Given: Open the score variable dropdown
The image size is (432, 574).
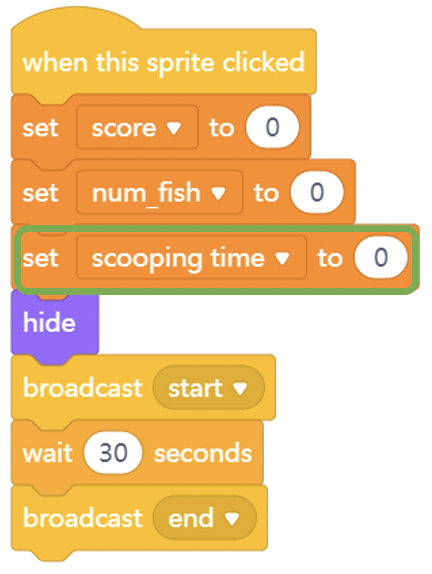Looking at the screenshot, I should pos(137,127).
